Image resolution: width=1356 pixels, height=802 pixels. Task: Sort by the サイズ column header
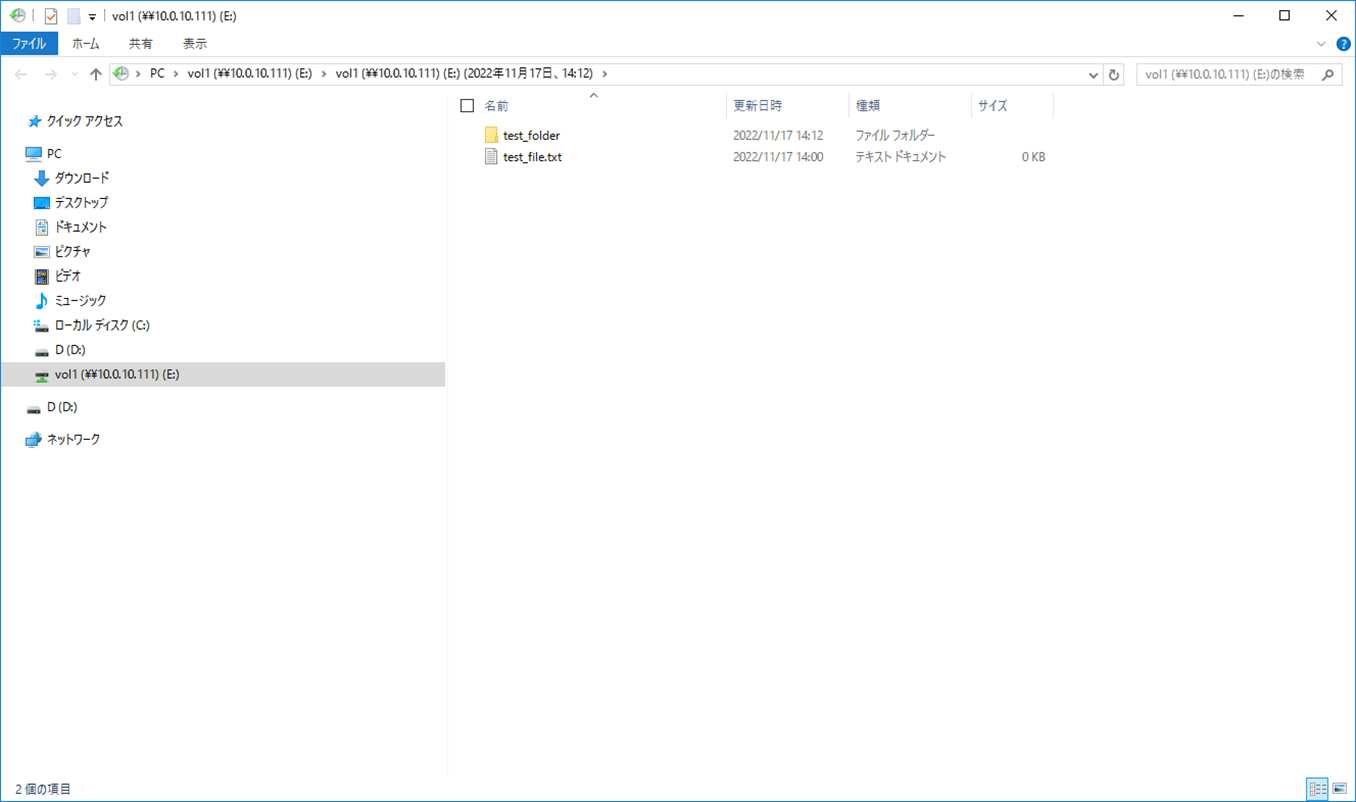pos(992,106)
